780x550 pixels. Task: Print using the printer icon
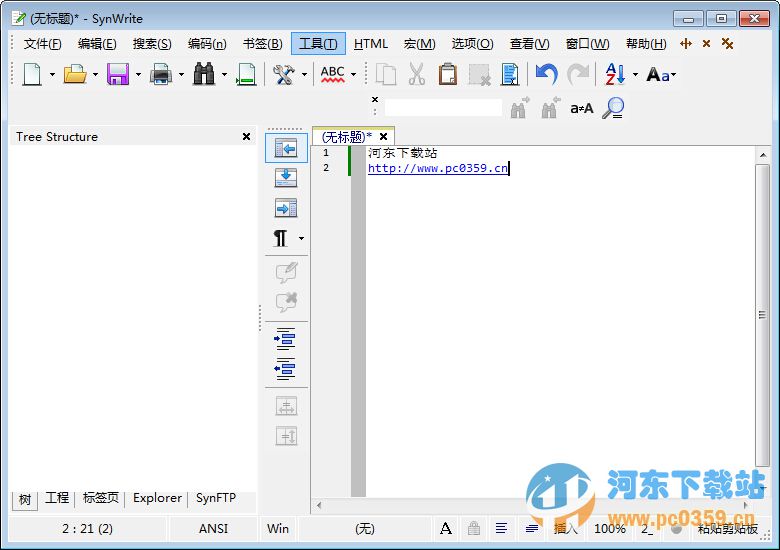(x=161, y=75)
